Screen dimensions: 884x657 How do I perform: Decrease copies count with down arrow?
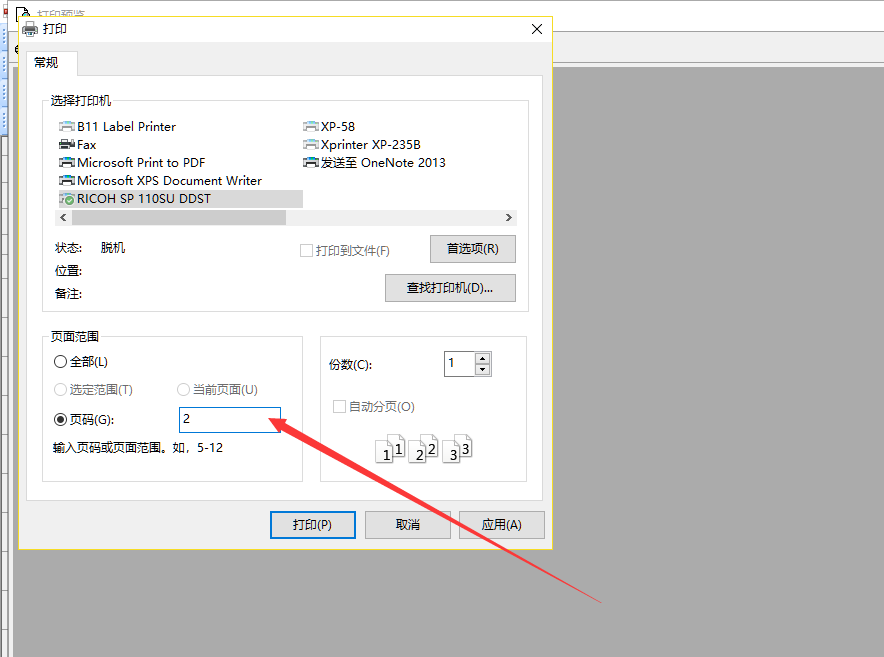[483, 370]
